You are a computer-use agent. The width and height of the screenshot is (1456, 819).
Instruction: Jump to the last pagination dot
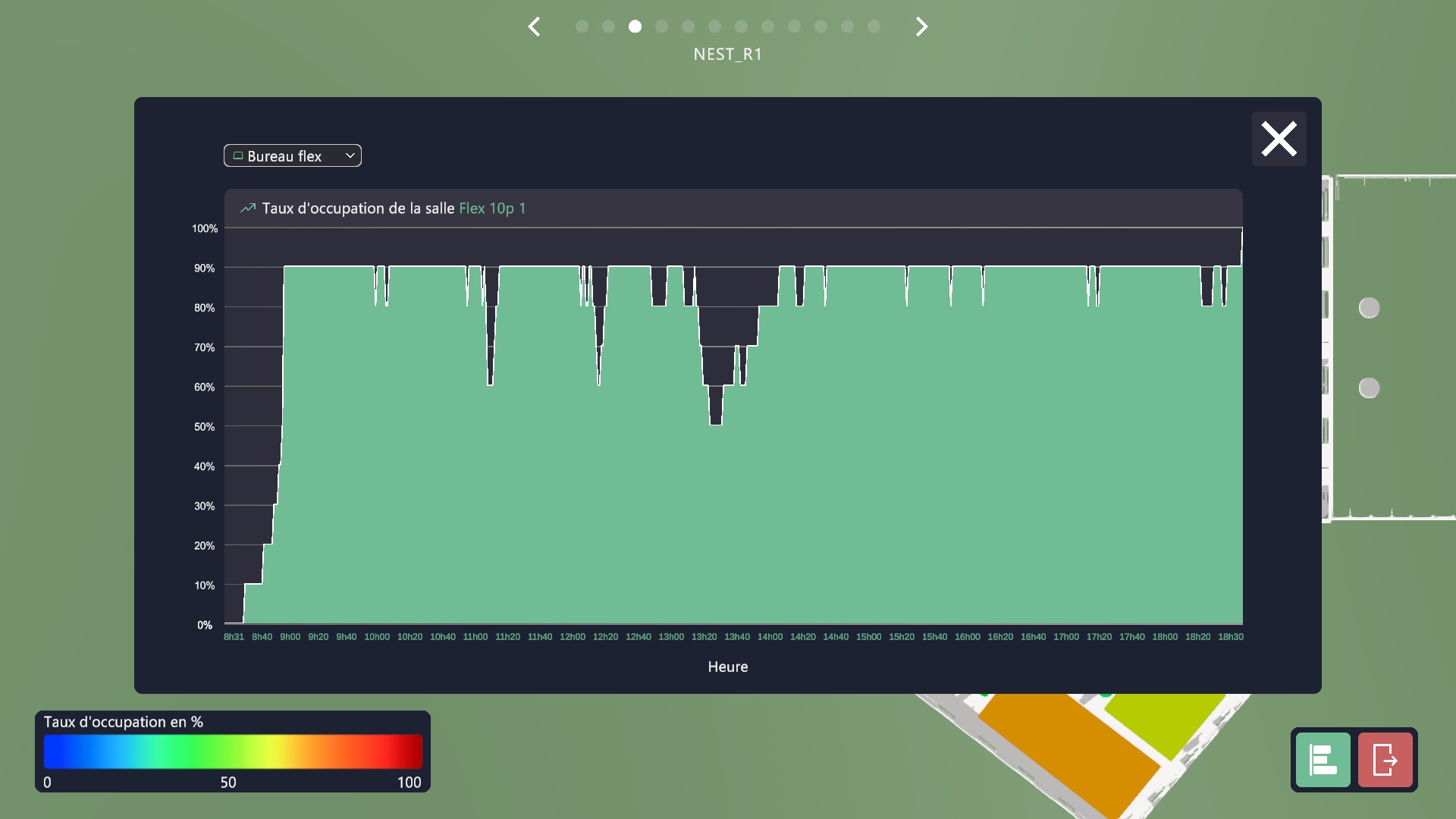(874, 27)
